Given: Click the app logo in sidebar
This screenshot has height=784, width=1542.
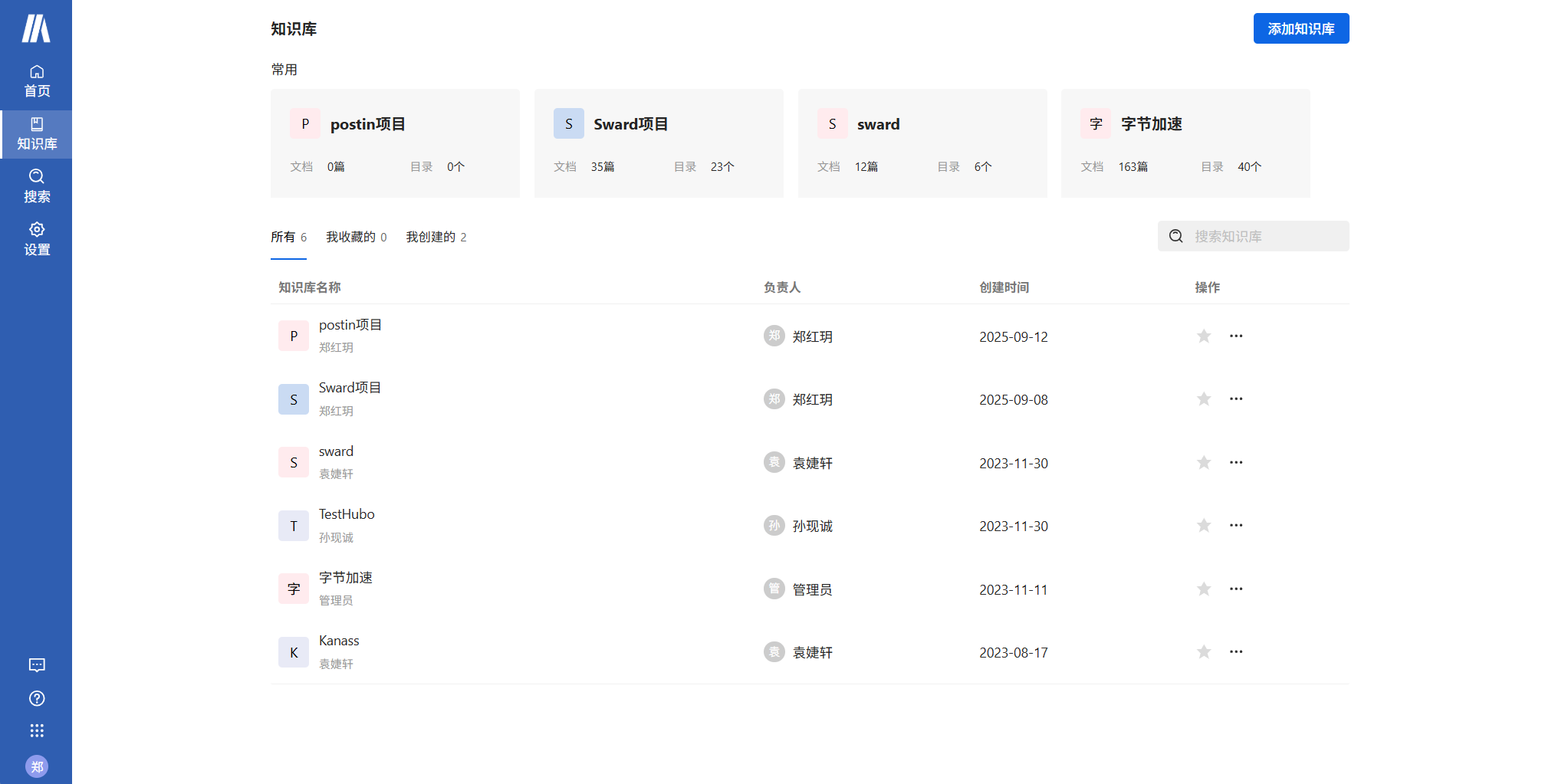Looking at the screenshot, I should click(x=36, y=28).
